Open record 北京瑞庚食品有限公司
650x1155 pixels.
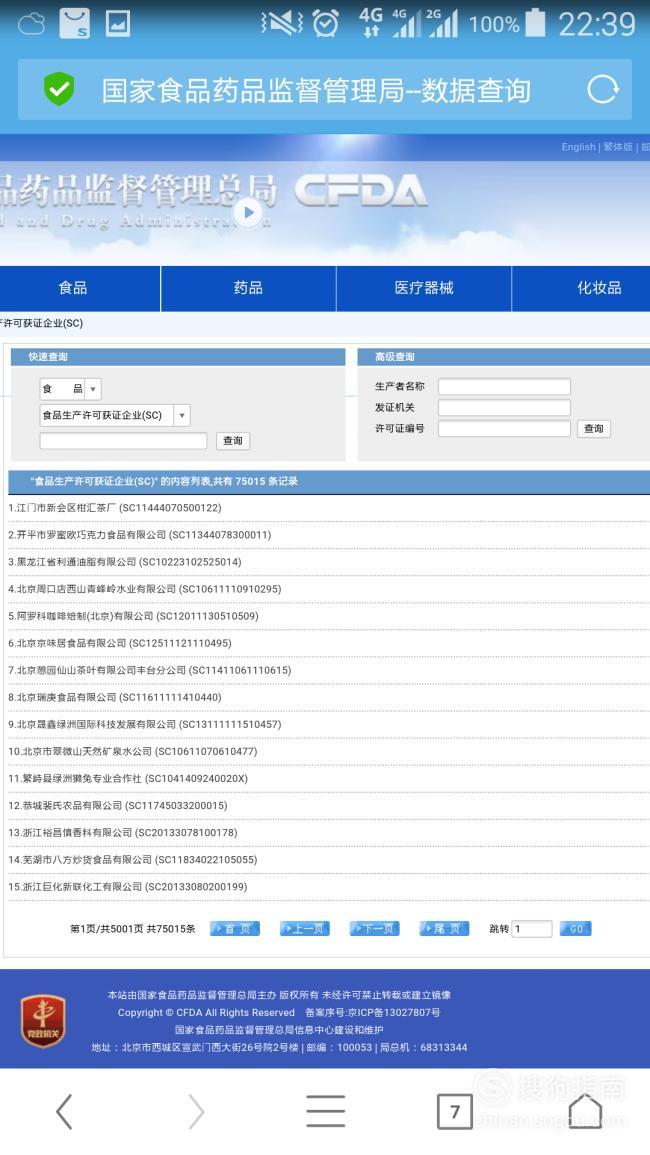[115, 698]
